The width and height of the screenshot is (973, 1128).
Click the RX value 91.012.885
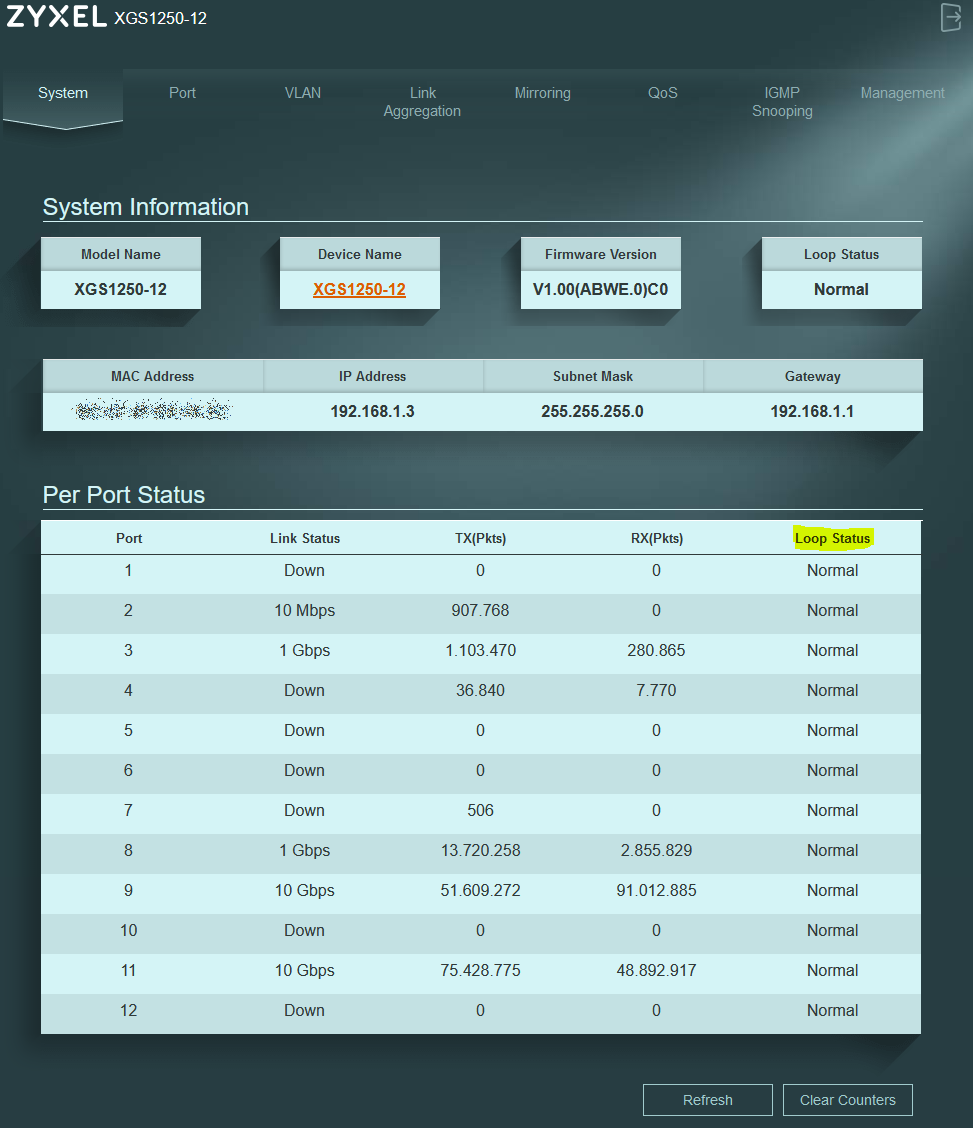pos(657,891)
